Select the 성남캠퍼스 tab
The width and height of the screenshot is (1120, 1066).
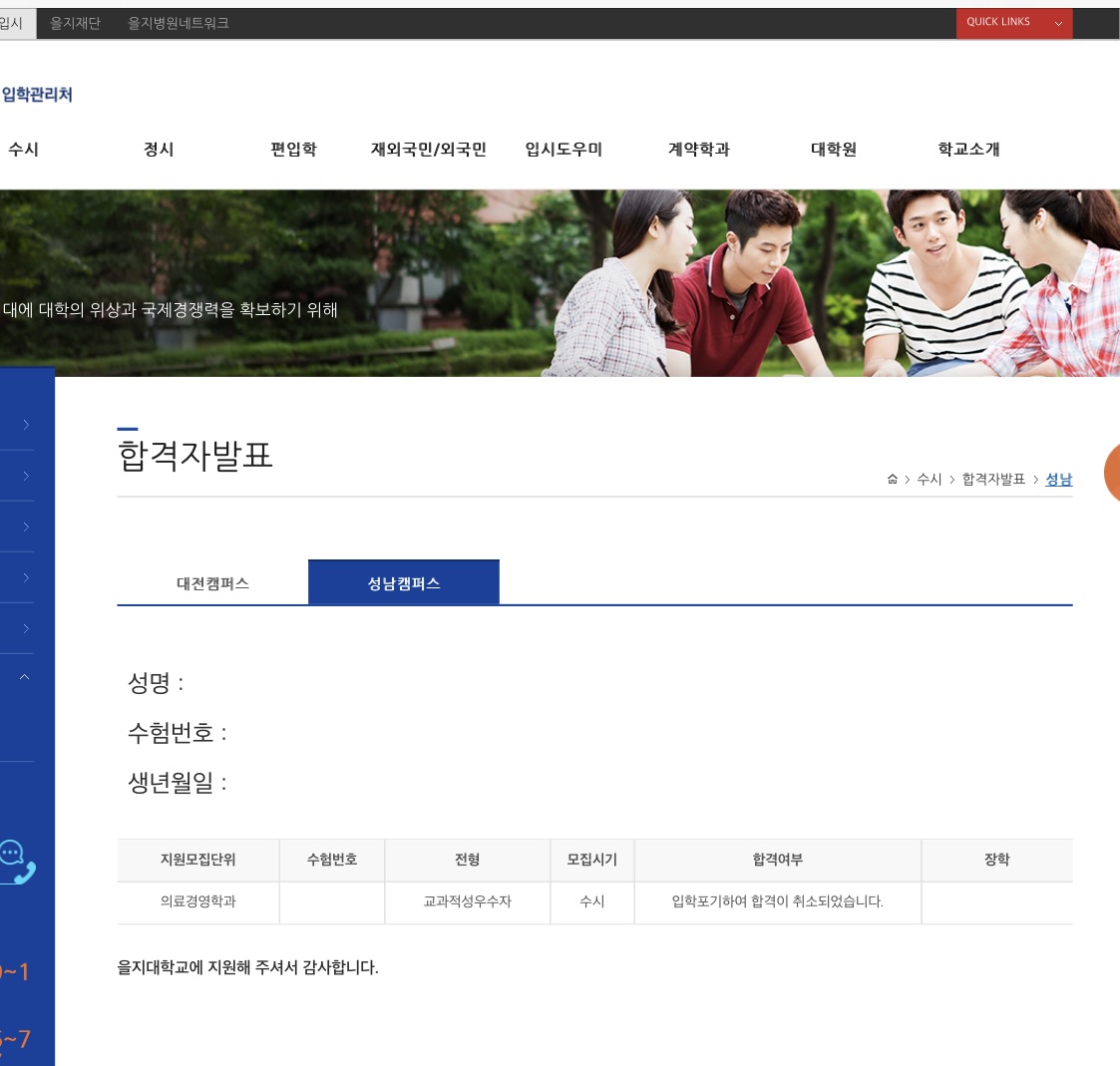click(404, 582)
